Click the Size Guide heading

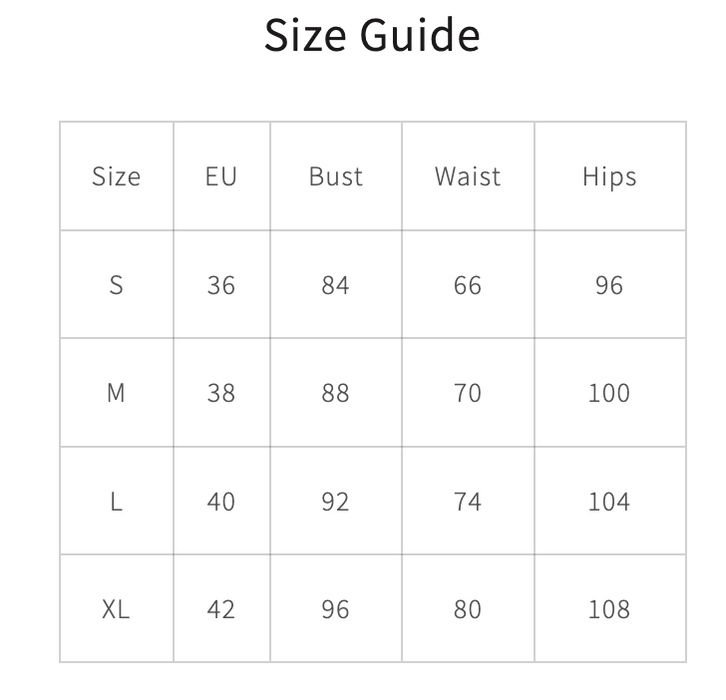tap(372, 36)
